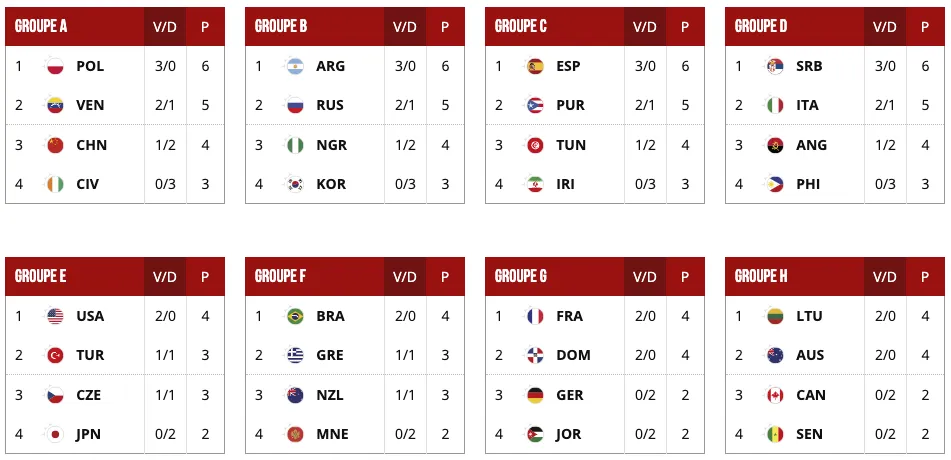Viewport: 951px width, 460px height.
Task: Click the South Korea flag icon
Action: pyautogui.click(x=295, y=184)
